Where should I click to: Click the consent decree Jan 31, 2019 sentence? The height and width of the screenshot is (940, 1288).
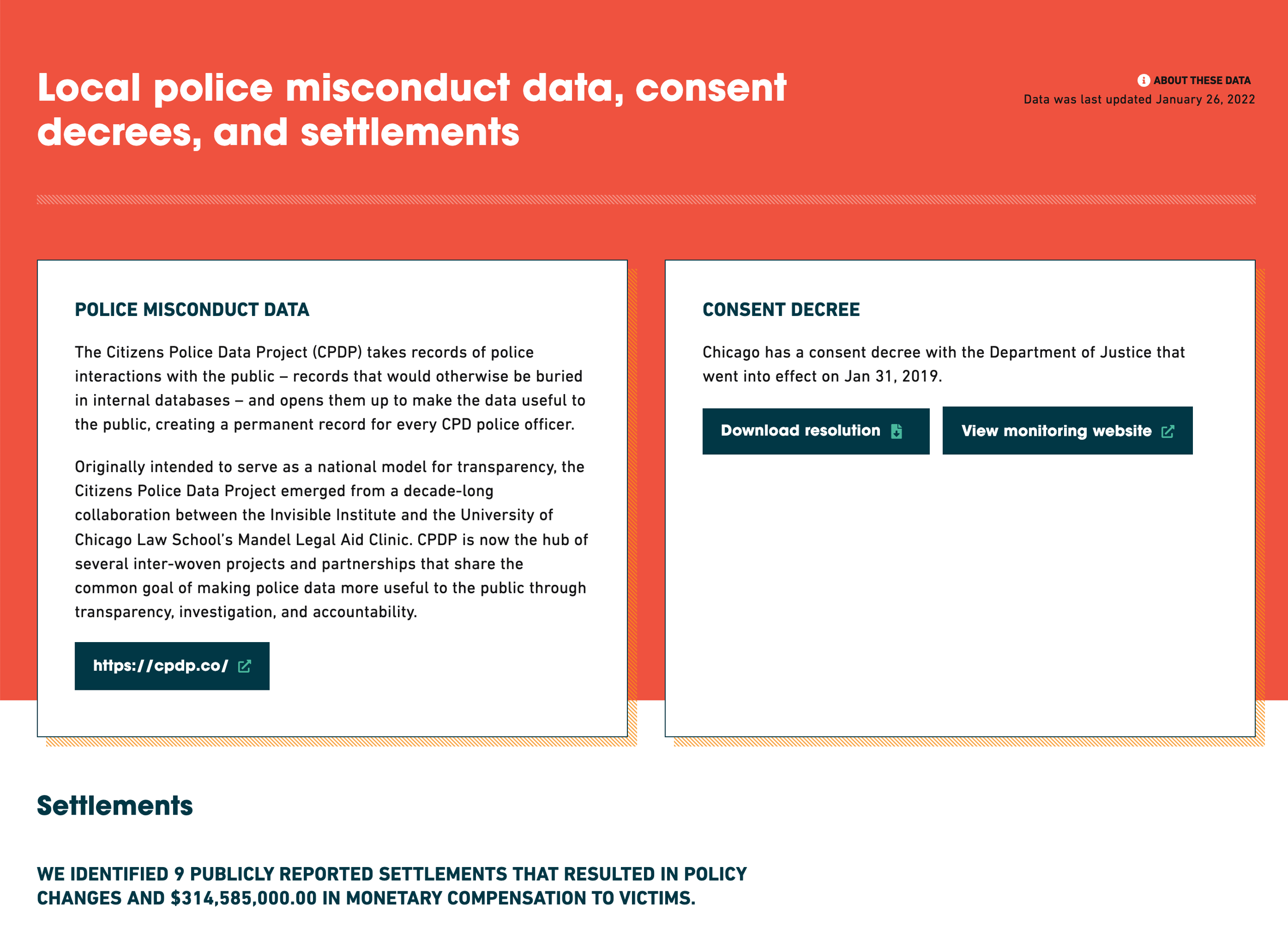[943, 364]
